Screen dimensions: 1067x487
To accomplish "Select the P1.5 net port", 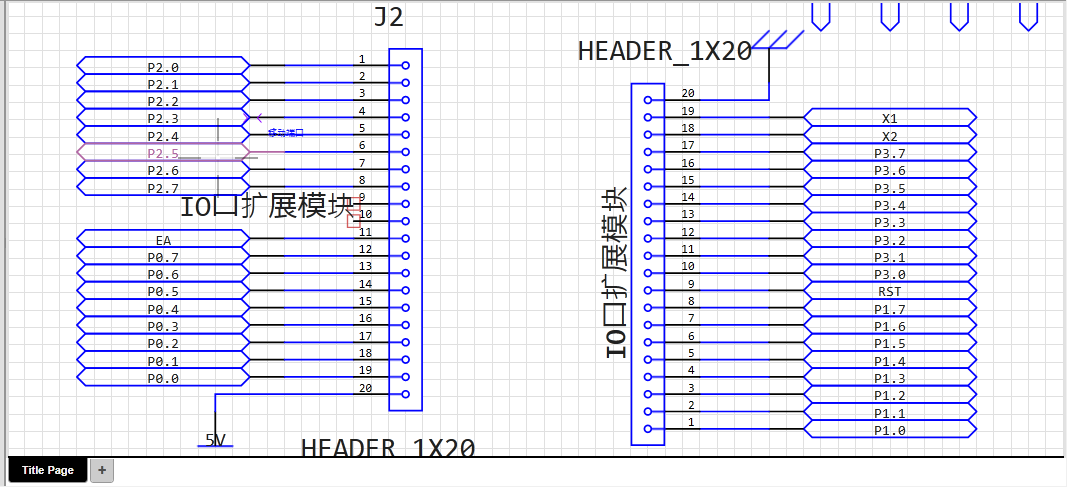I will pos(890,343).
